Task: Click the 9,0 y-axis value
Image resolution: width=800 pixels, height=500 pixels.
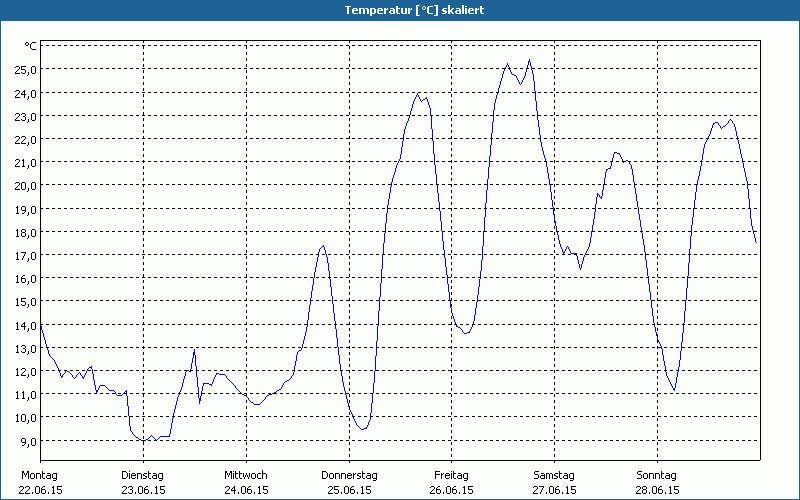Action: tap(28, 441)
